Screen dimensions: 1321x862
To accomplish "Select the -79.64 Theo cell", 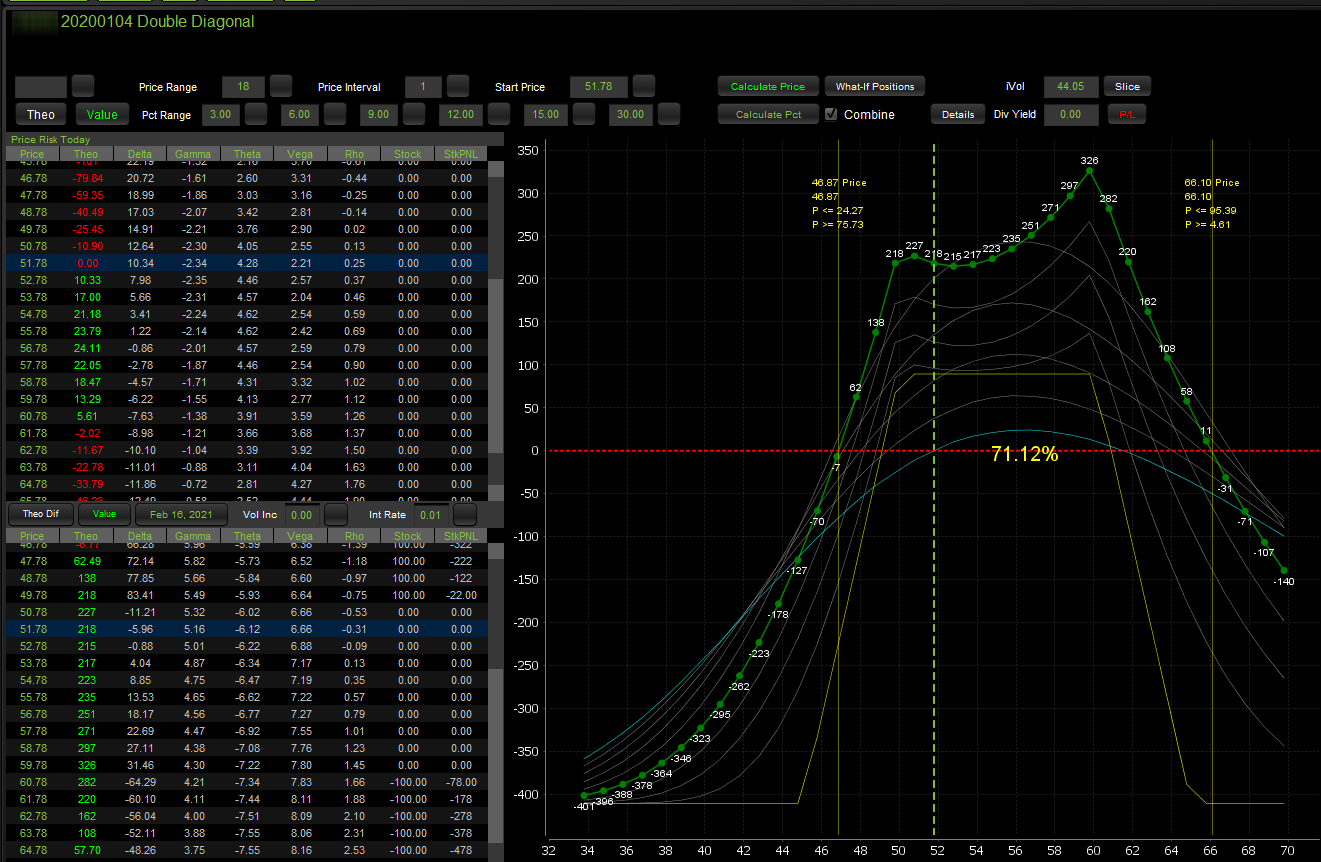I will pyautogui.click(x=86, y=178).
